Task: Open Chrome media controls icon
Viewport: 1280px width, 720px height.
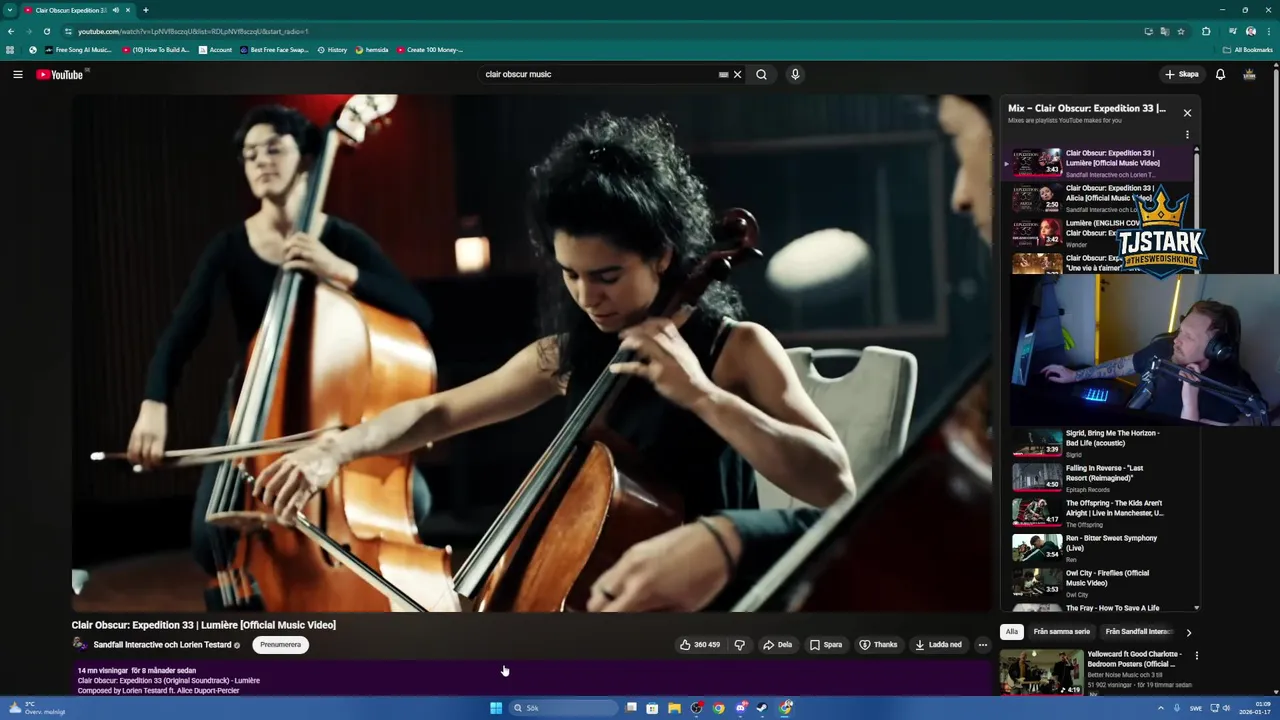Action: (x=1232, y=31)
